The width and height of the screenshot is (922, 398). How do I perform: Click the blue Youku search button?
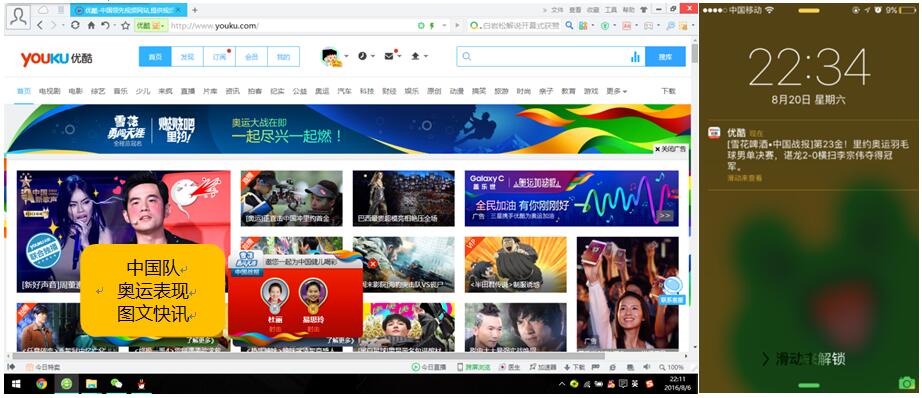[x=665, y=56]
